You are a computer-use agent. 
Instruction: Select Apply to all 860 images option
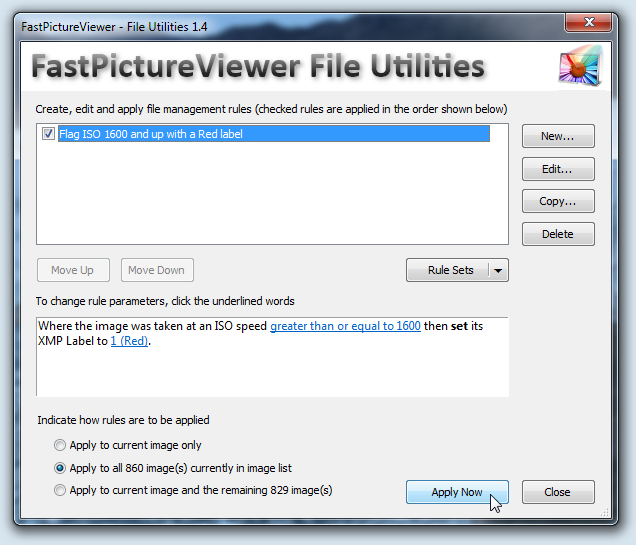click(60, 468)
